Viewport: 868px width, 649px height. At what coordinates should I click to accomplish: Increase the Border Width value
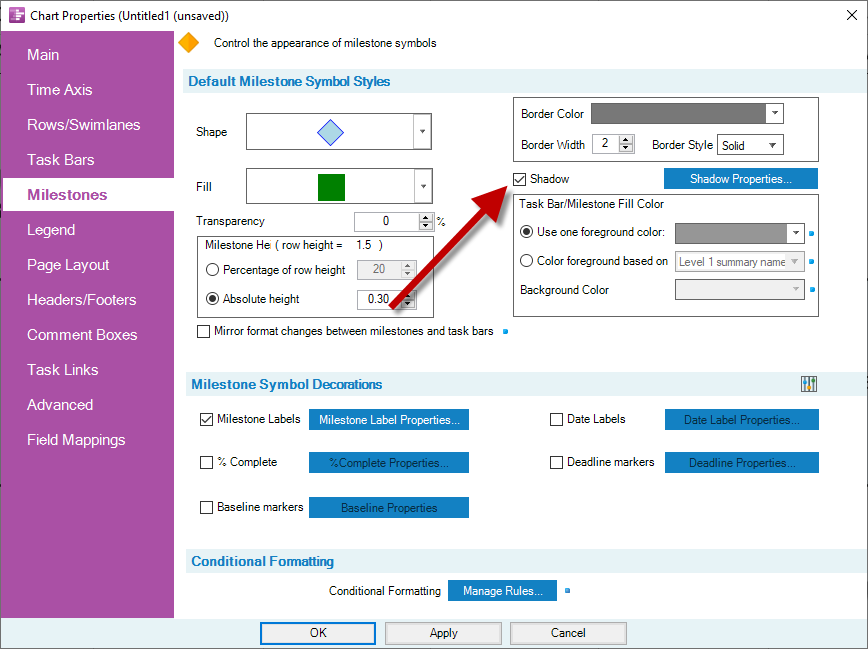pyautogui.click(x=626, y=140)
